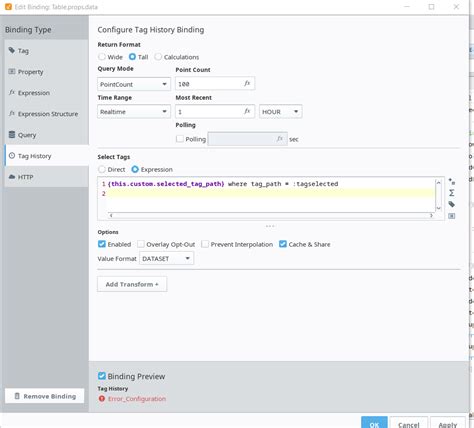This screenshot has width=474, height=428.
Task: Click line 2 of the expression editor
Action: pyautogui.click(x=270, y=194)
